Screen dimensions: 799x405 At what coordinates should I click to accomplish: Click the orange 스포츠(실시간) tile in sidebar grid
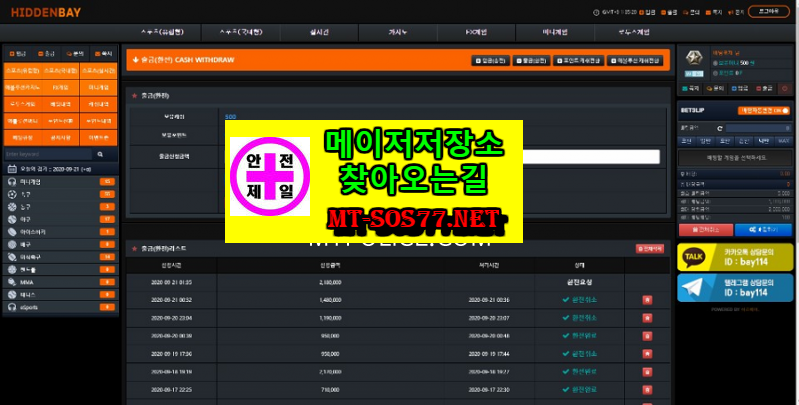(x=98, y=71)
